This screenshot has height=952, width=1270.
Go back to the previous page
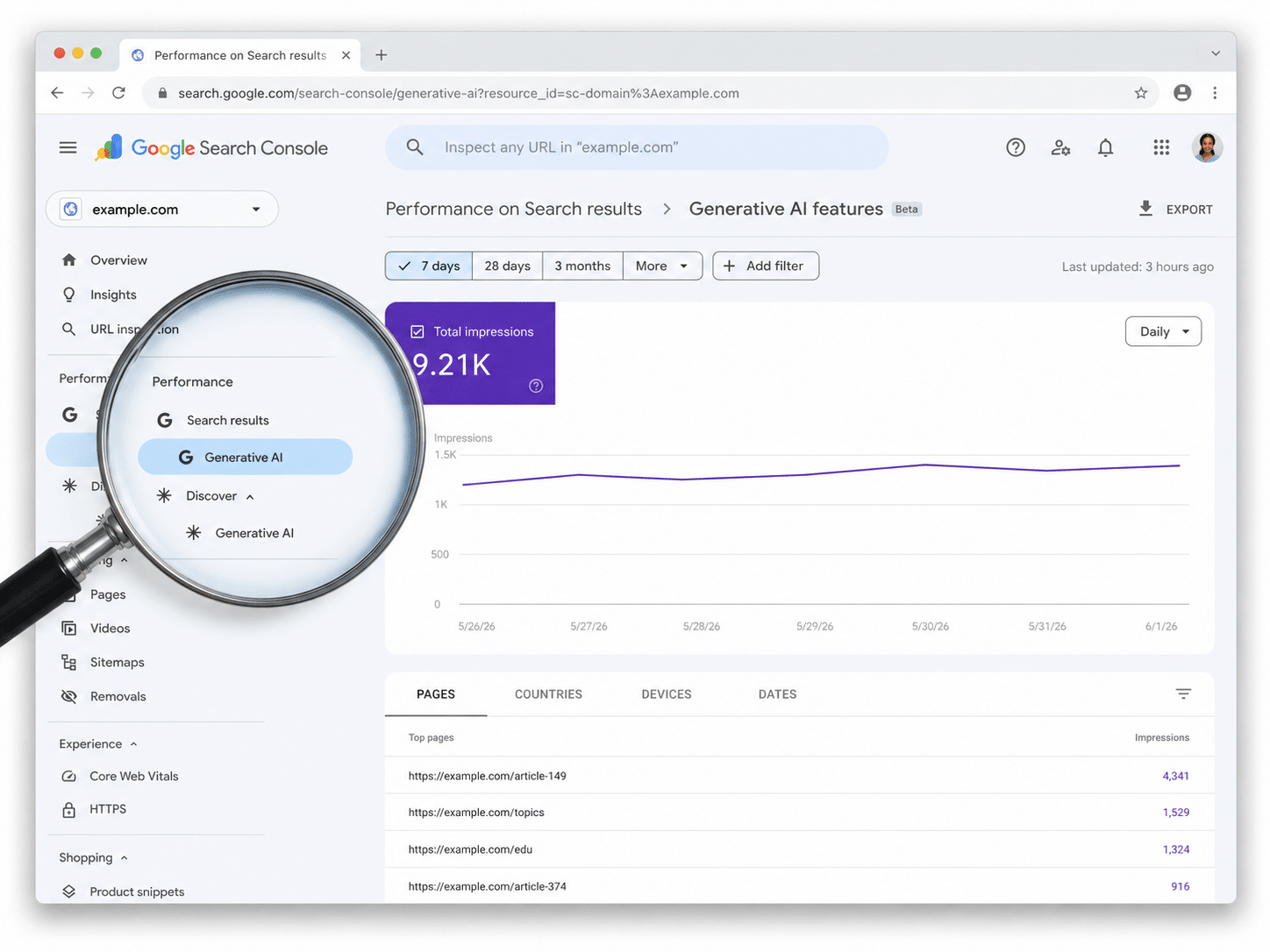click(57, 93)
